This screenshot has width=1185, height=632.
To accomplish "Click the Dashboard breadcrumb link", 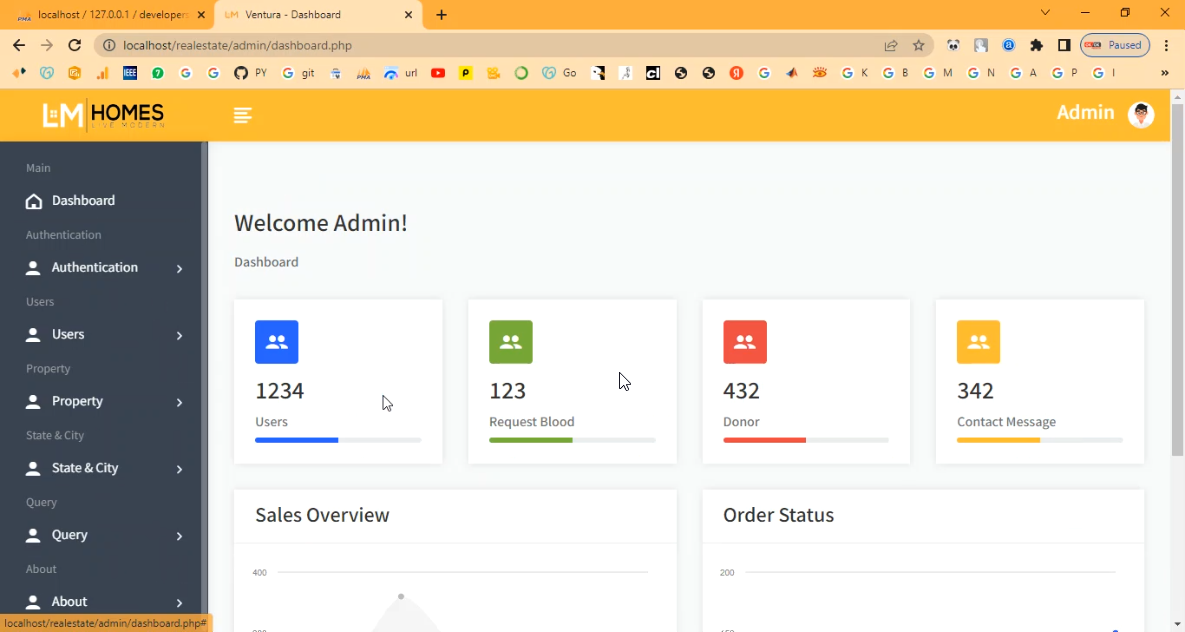I will [x=266, y=262].
